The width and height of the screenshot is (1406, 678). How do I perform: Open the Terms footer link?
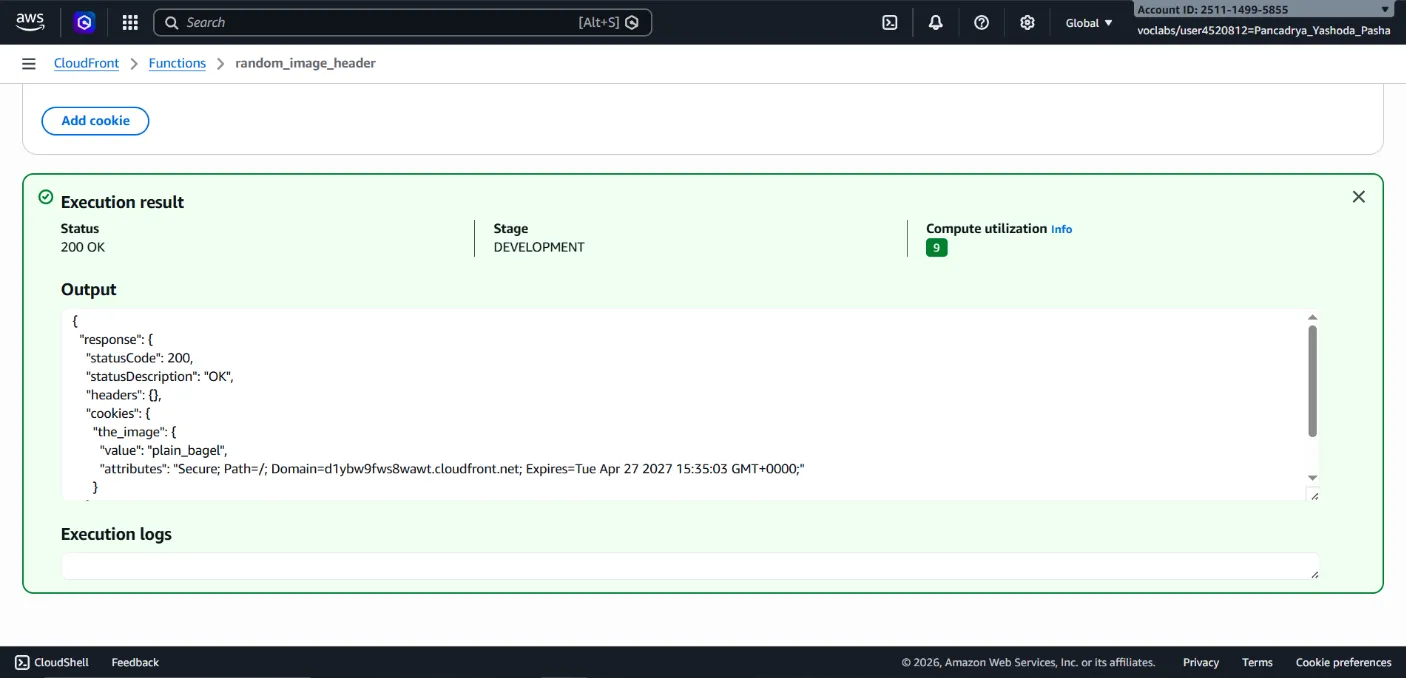(1257, 662)
